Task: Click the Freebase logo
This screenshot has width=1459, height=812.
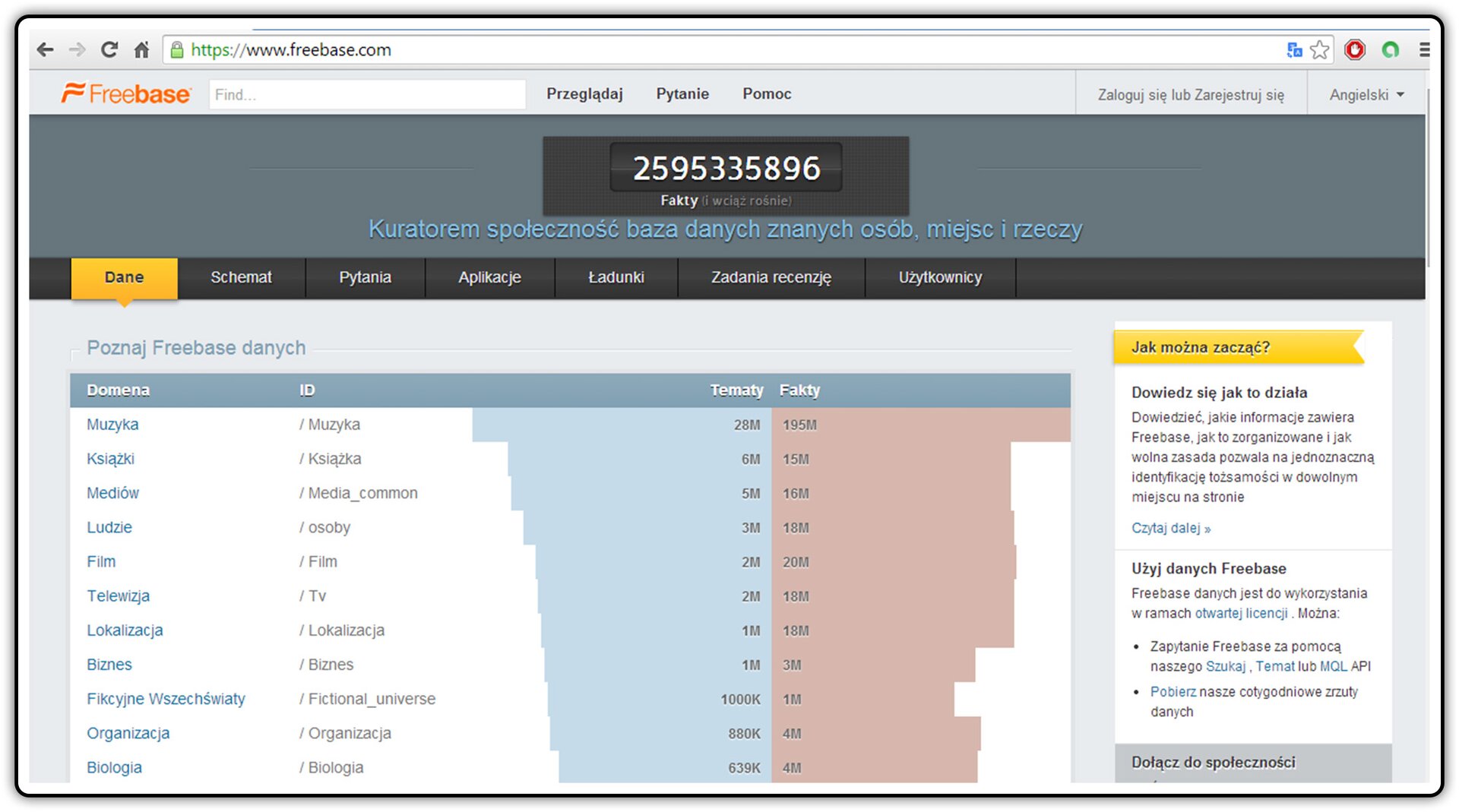Action: (125, 93)
